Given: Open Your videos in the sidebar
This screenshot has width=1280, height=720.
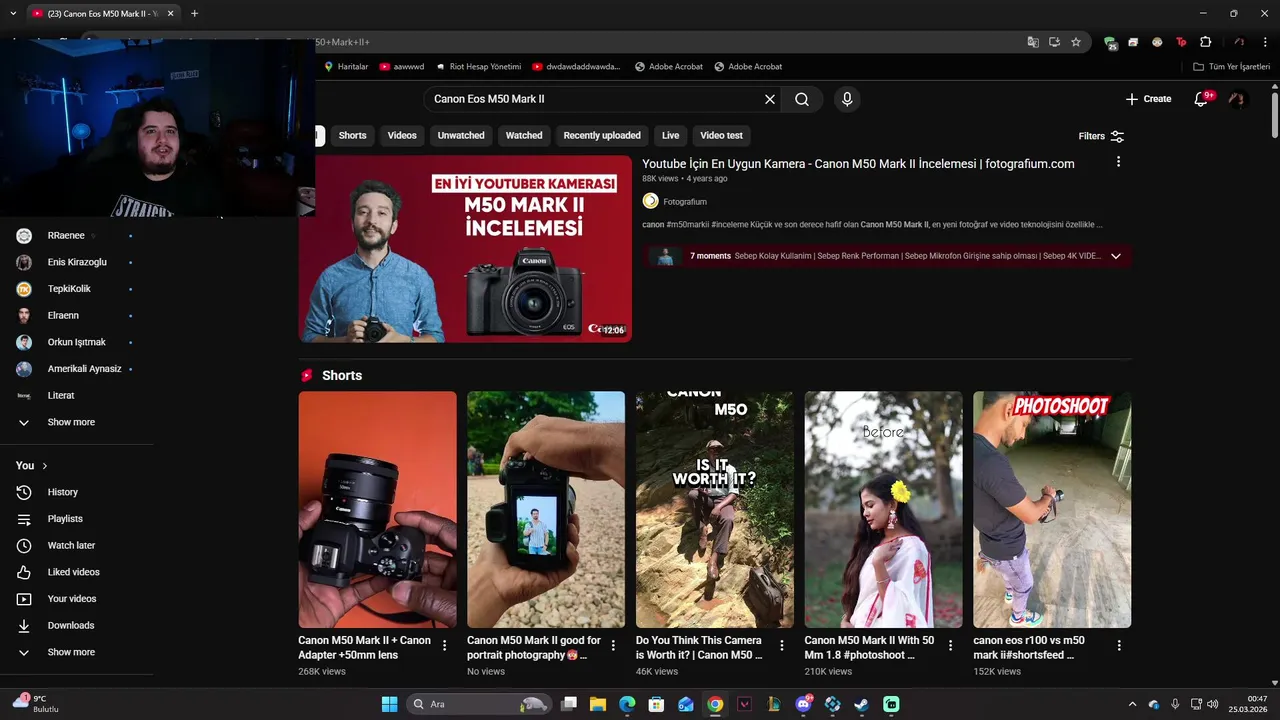Looking at the screenshot, I should point(72,599).
